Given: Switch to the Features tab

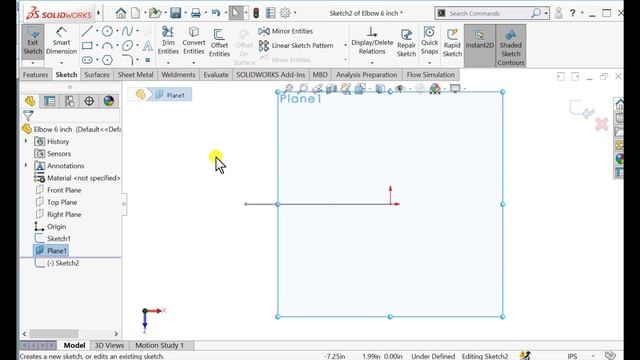Looking at the screenshot, I should tap(36, 75).
